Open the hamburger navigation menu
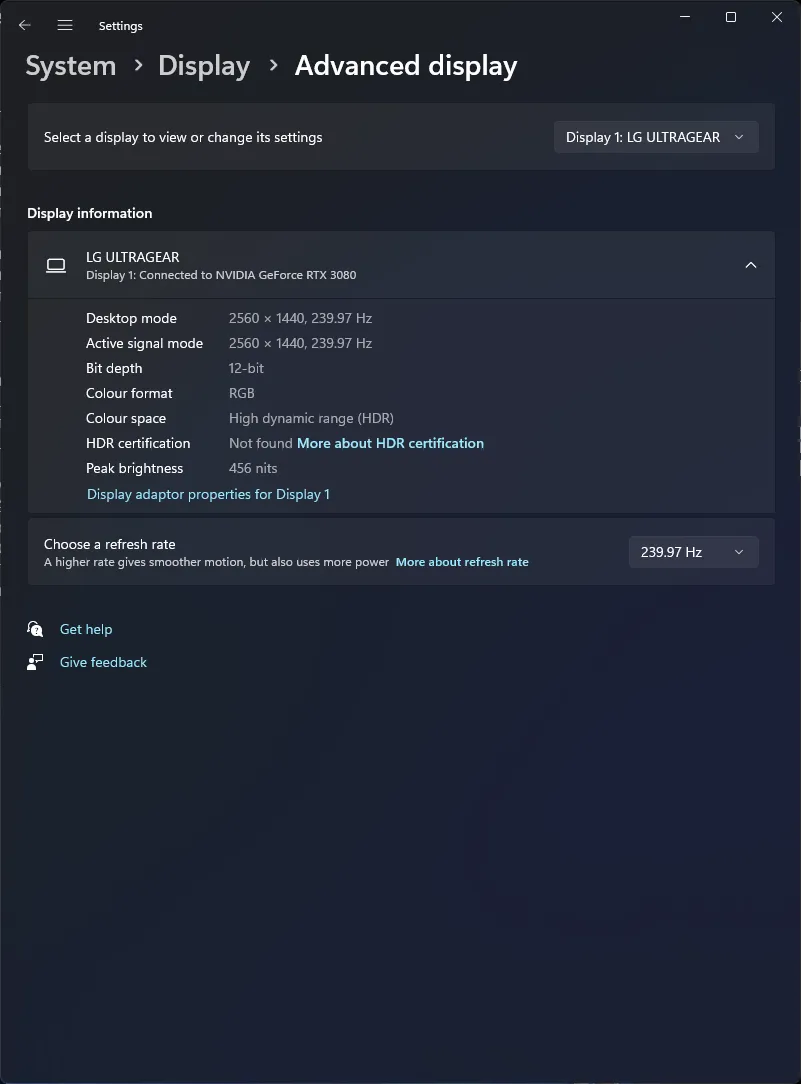 (65, 26)
